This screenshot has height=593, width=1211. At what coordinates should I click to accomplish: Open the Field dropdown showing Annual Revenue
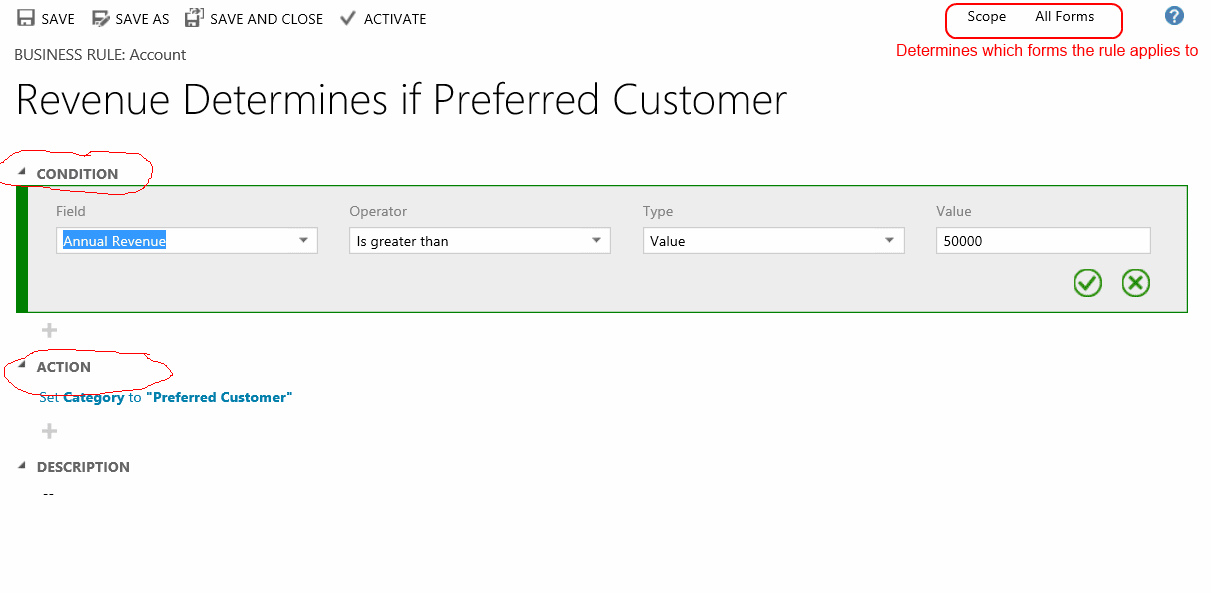click(303, 240)
